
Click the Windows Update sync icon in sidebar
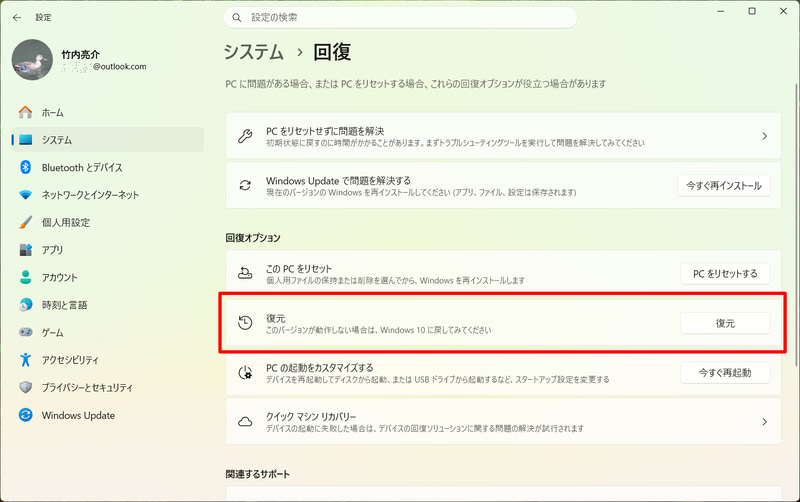pyautogui.click(x=26, y=415)
